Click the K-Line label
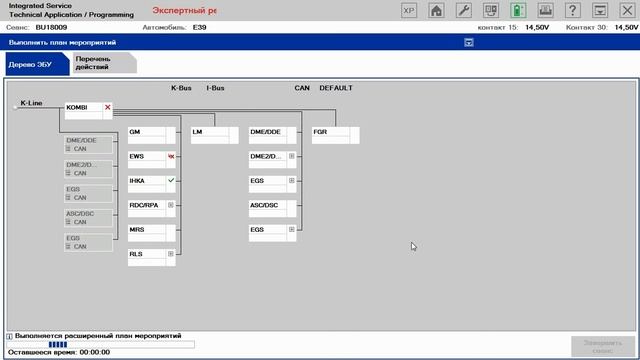This screenshot has width=640, height=360. click(31, 103)
